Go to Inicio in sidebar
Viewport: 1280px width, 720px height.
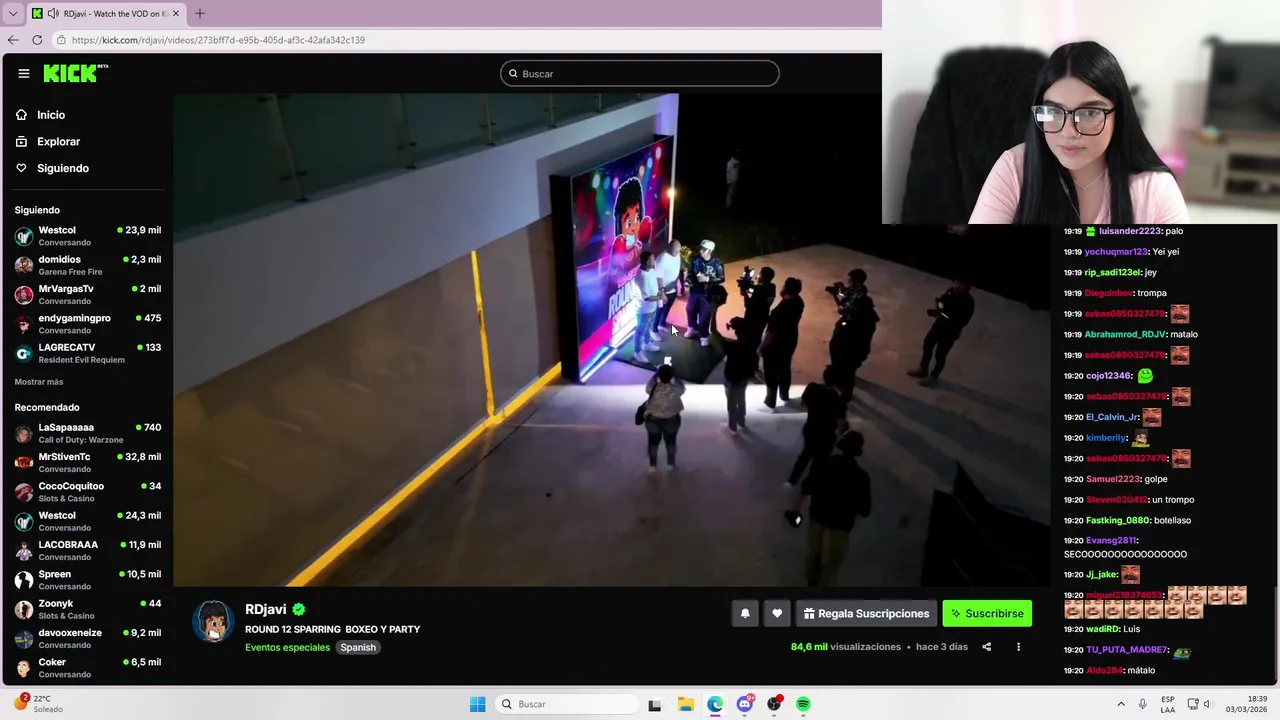(51, 115)
